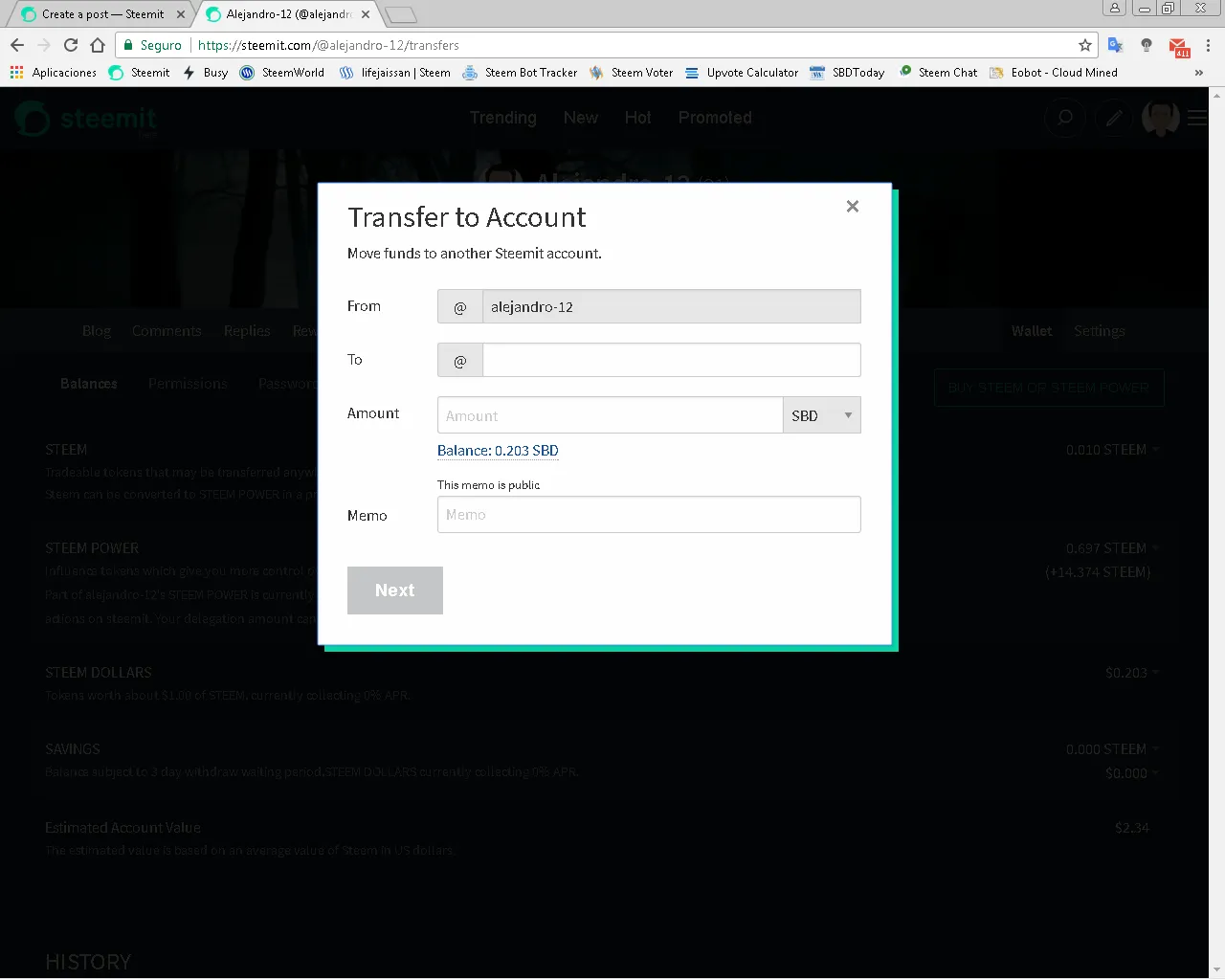
Task: Click the Seguro secure site padlock
Action: click(128, 45)
